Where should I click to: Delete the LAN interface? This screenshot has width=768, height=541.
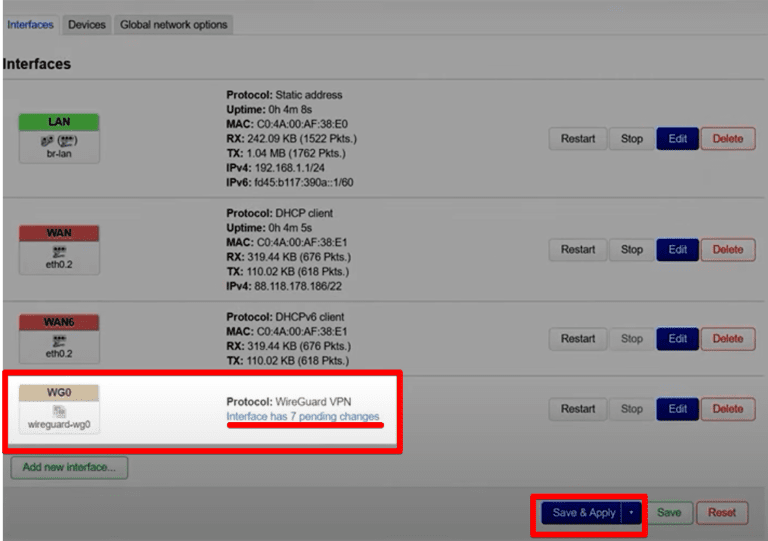click(x=727, y=139)
